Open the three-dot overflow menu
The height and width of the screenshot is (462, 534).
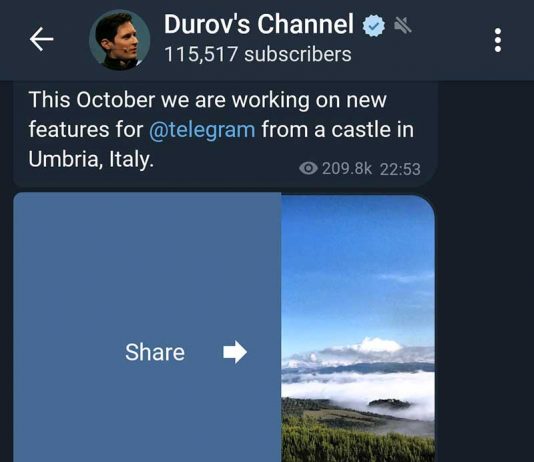click(498, 40)
